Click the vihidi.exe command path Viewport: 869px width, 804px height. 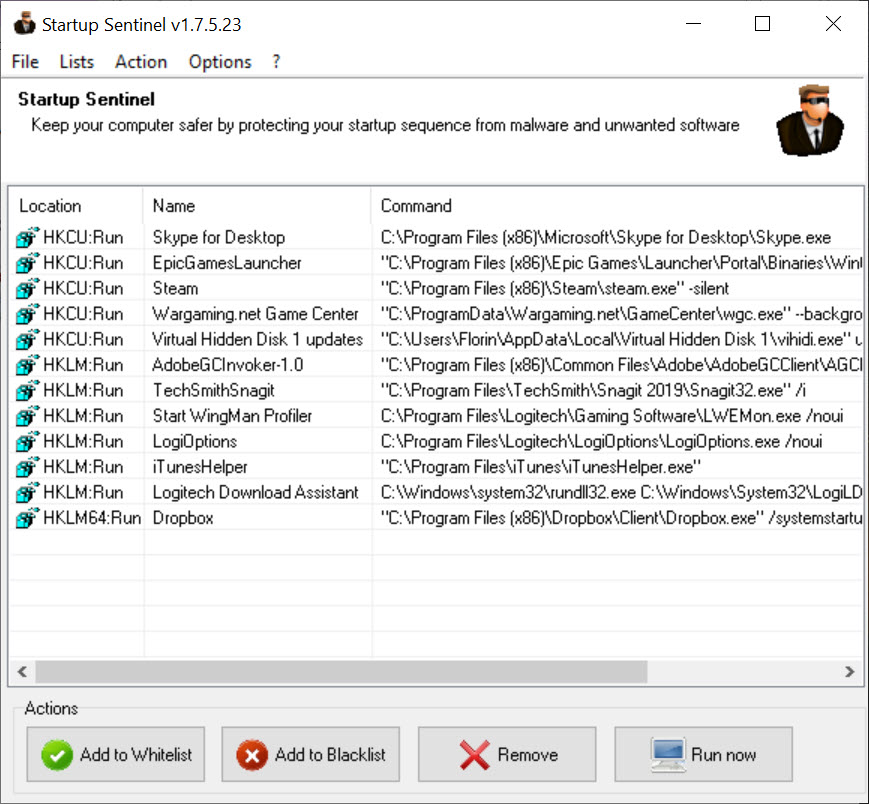tap(621, 339)
